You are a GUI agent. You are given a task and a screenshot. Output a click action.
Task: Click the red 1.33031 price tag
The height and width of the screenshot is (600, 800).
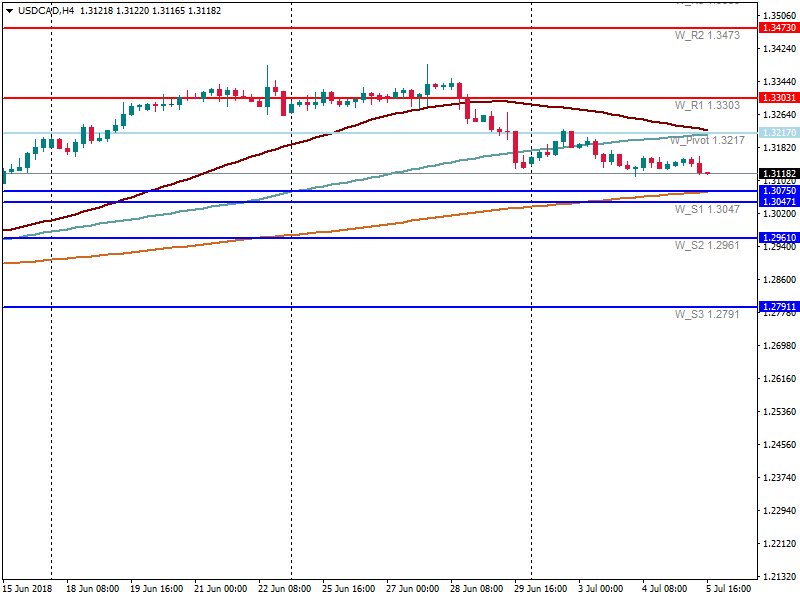point(778,98)
